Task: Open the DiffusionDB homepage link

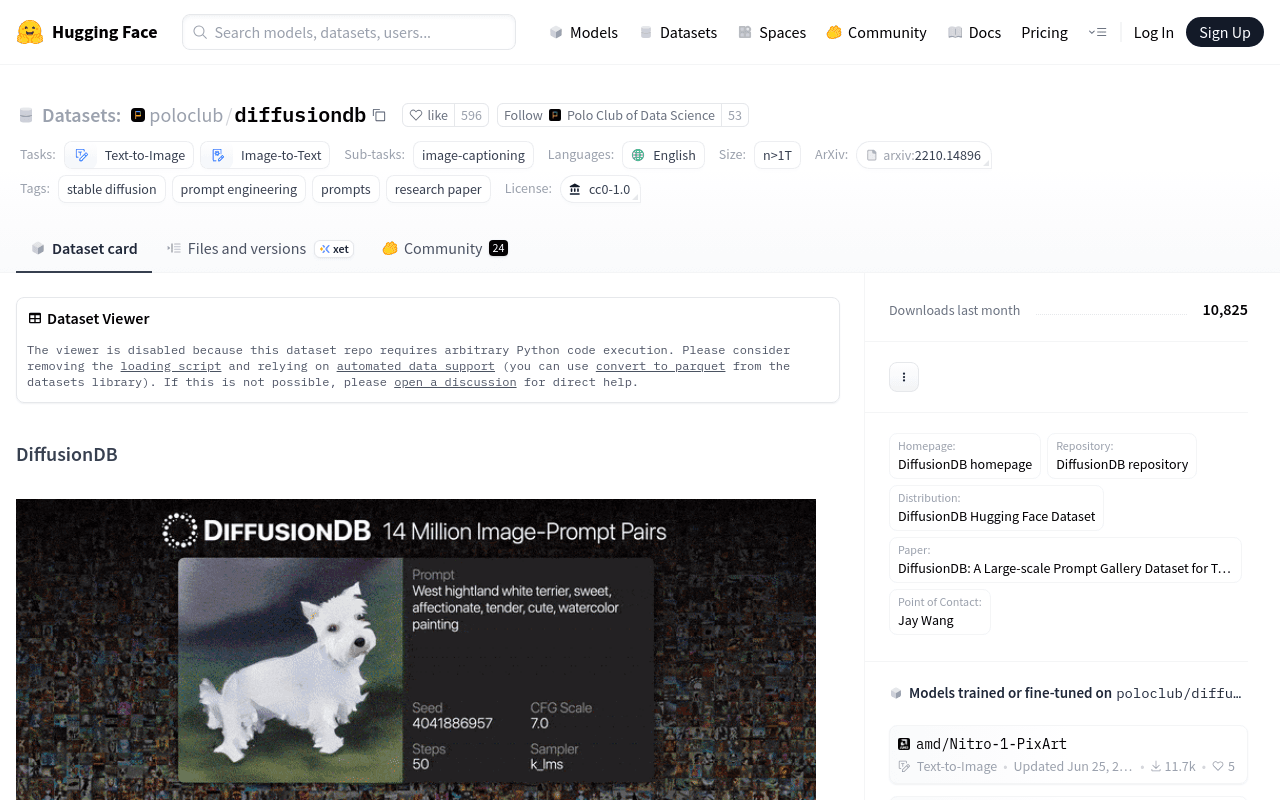Action: click(965, 464)
